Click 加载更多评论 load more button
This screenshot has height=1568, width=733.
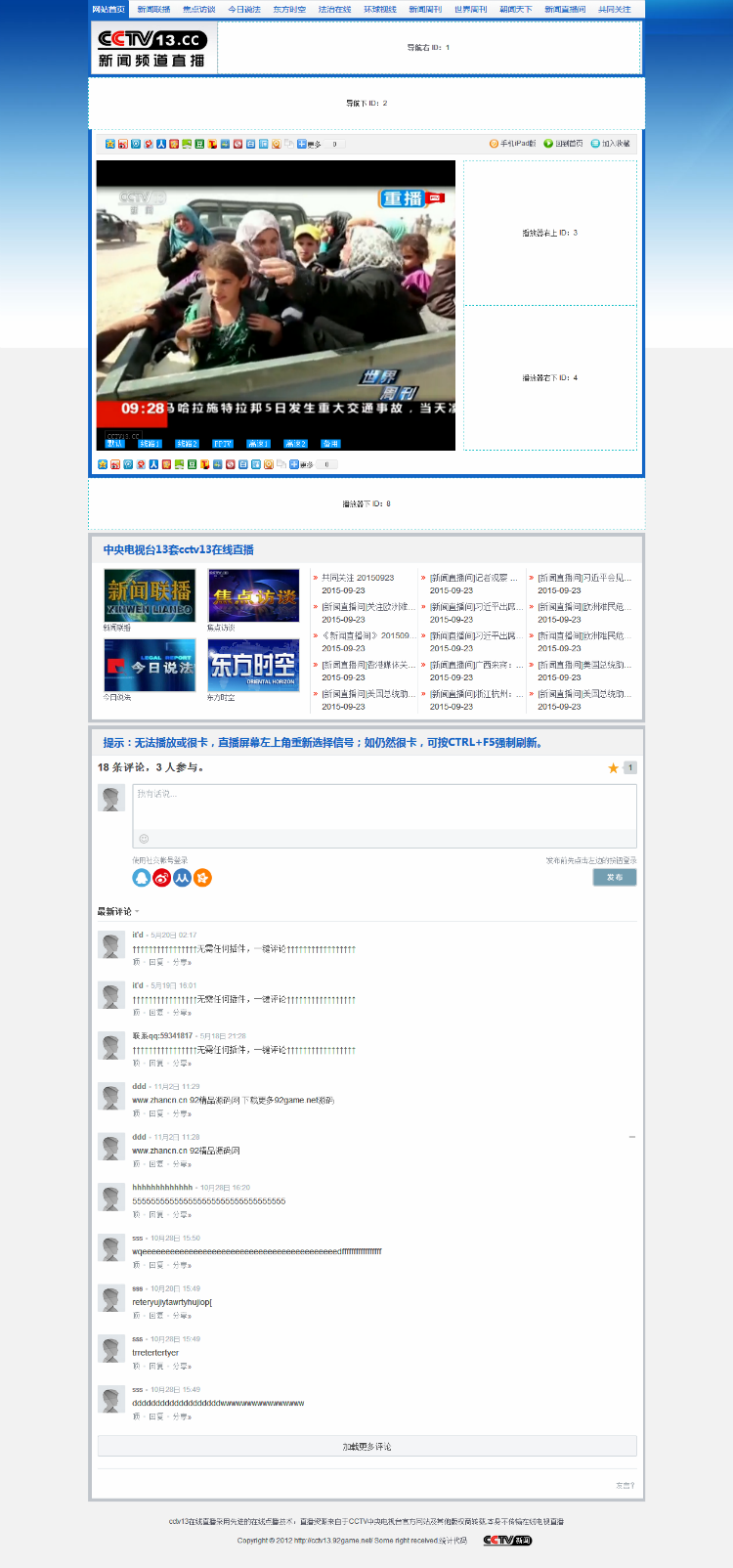click(x=367, y=1446)
